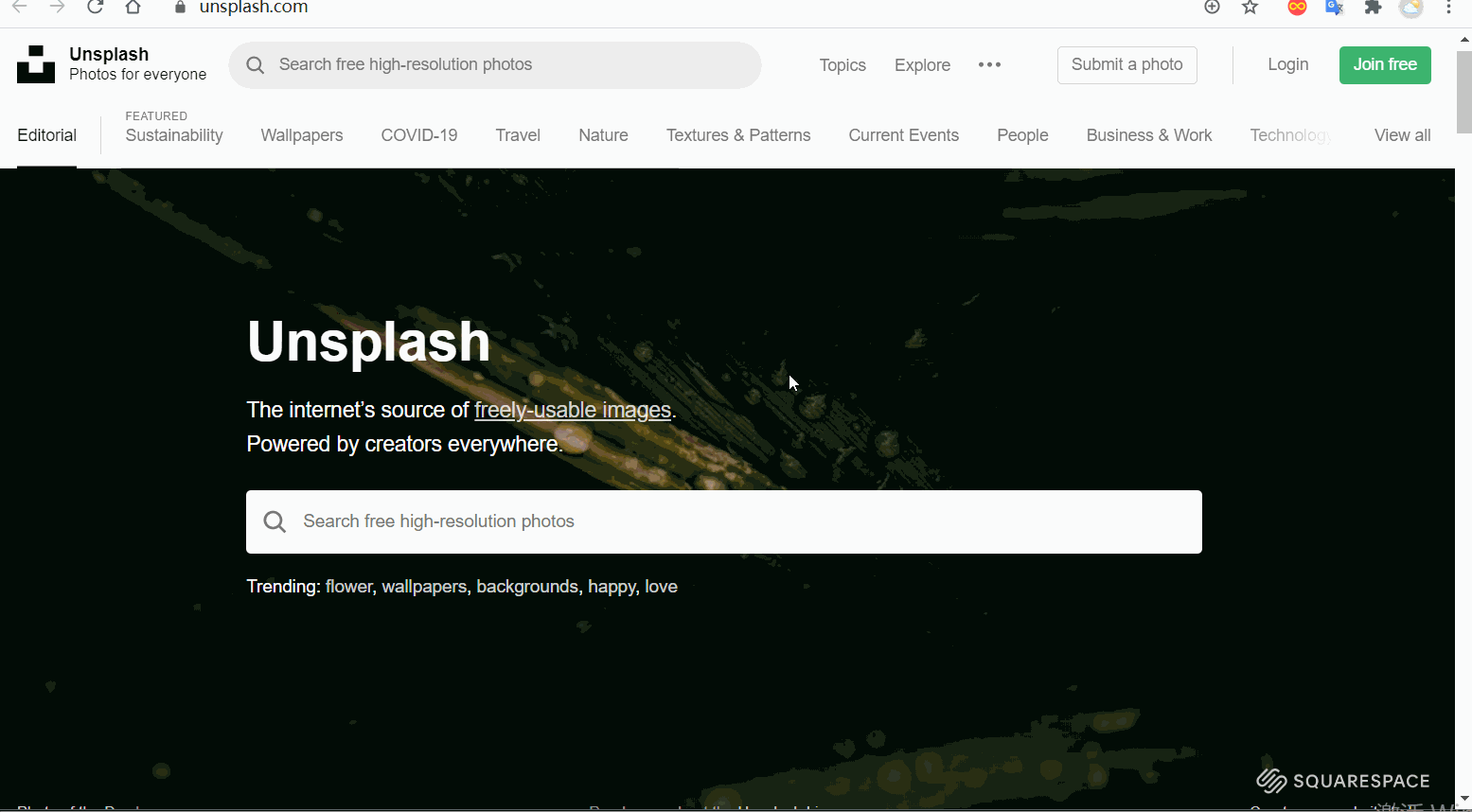1472x812 pixels.
Task: Switch to the Sustainability topic
Action: pos(174,135)
